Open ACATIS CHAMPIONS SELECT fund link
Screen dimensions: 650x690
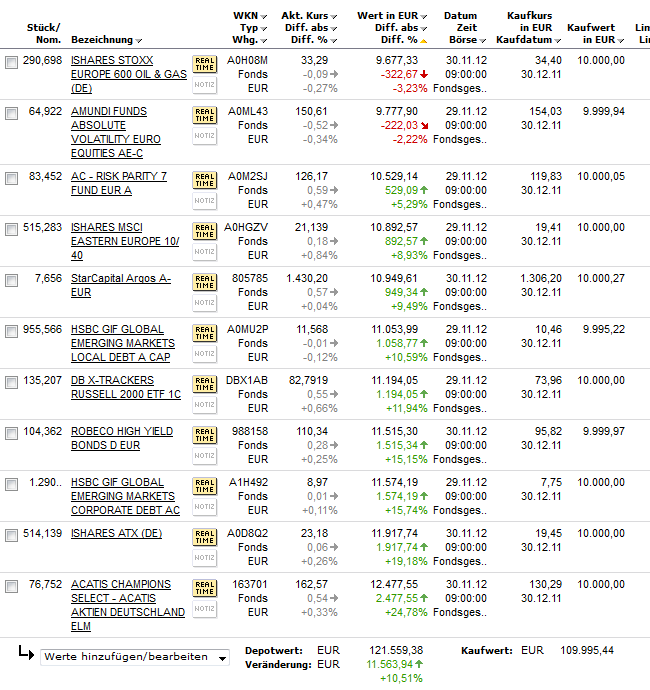click(x=128, y=606)
